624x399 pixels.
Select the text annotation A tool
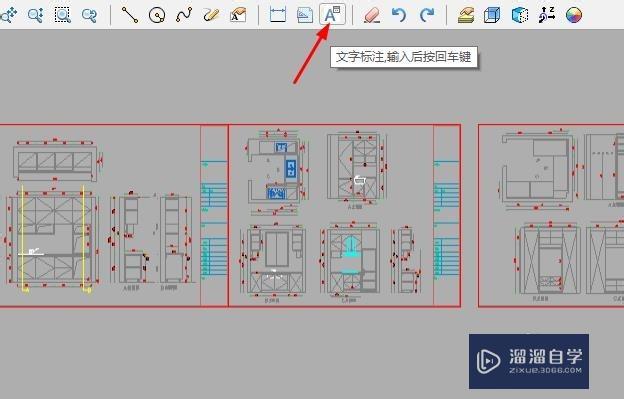(332, 14)
